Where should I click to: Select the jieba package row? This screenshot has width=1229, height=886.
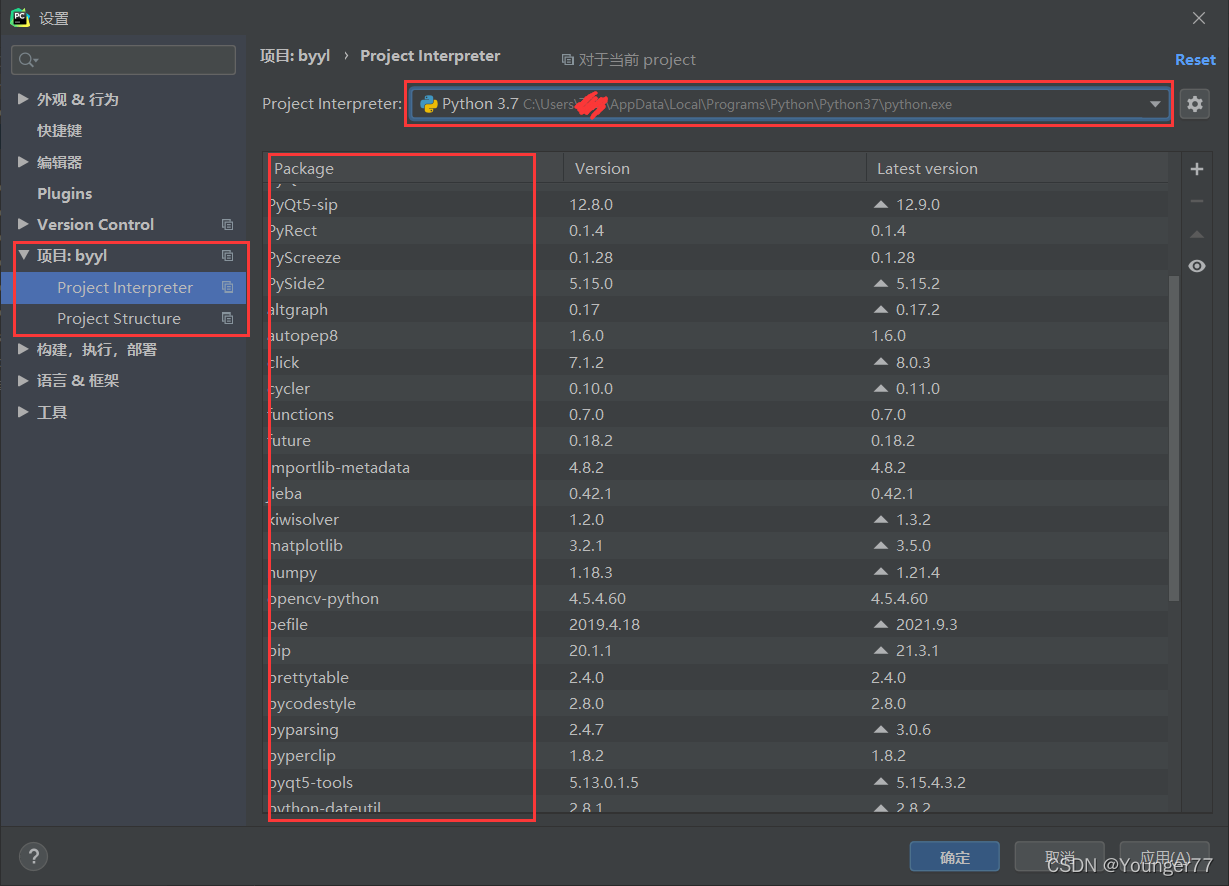point(716,494)
